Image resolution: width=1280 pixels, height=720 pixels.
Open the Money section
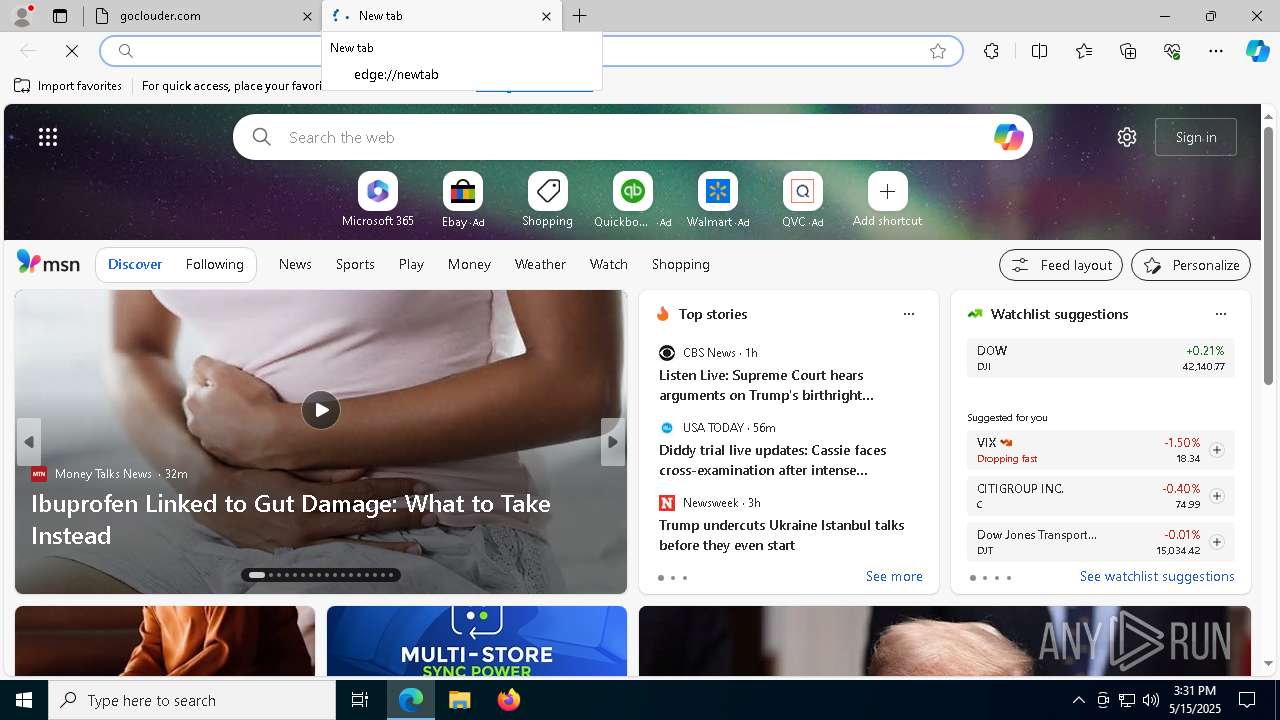(x=469, y=264)
